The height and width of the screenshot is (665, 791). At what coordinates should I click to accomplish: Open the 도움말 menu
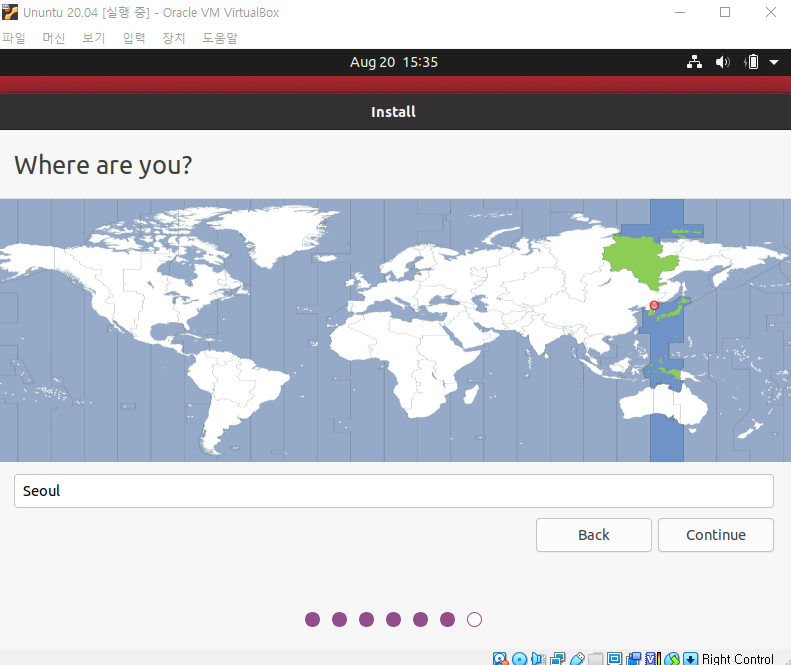tap(219, 38)
